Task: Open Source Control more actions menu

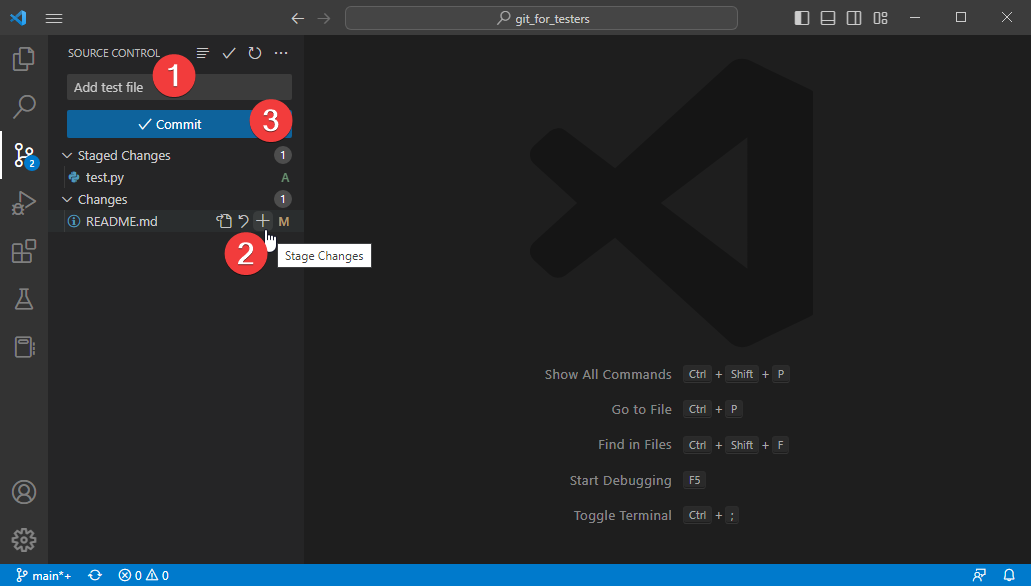Action: pos(281,53)
